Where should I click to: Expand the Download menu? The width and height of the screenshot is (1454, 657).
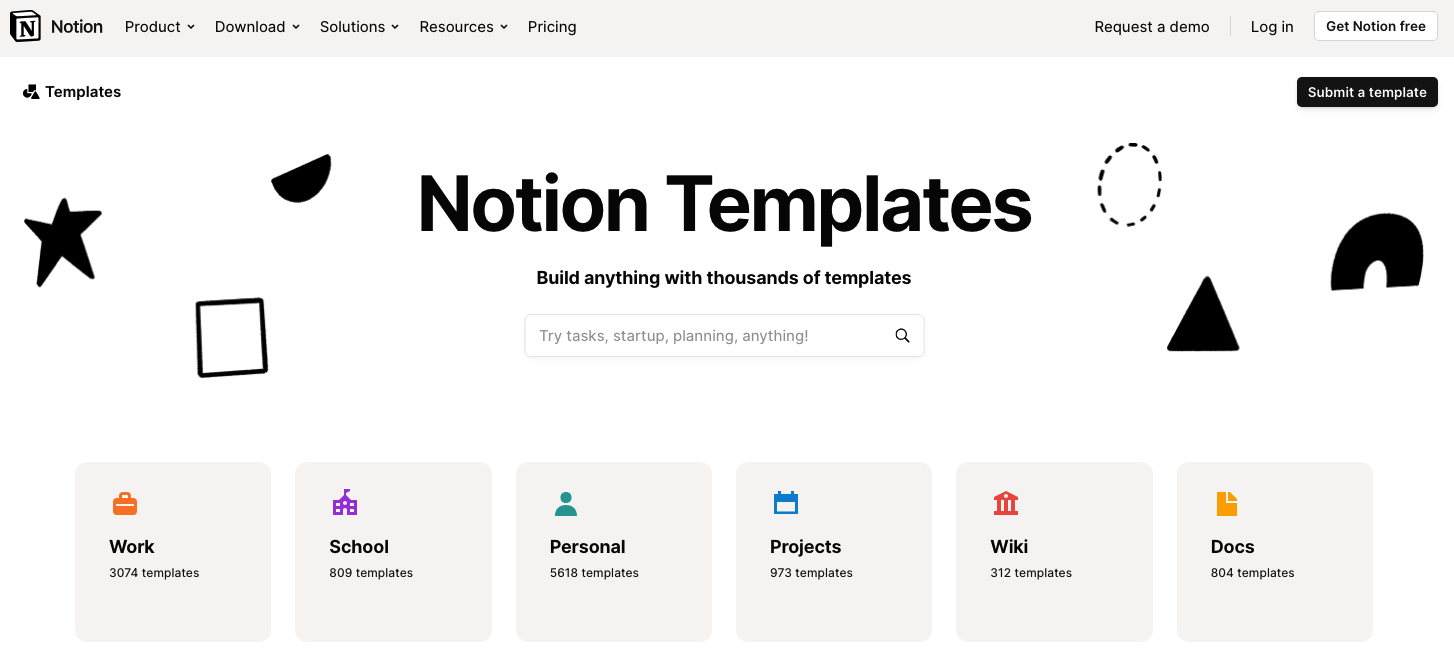coord(257,27)
